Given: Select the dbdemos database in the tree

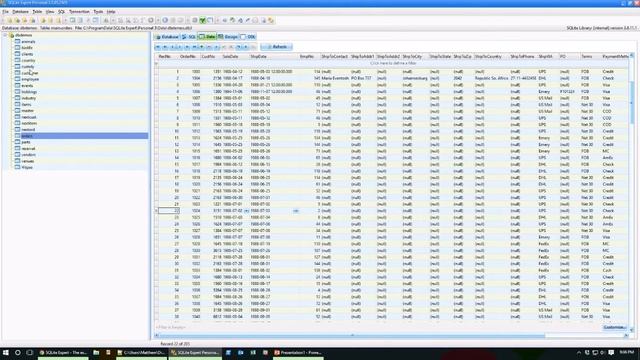Looking at the screenshot, I should point(23,35).
